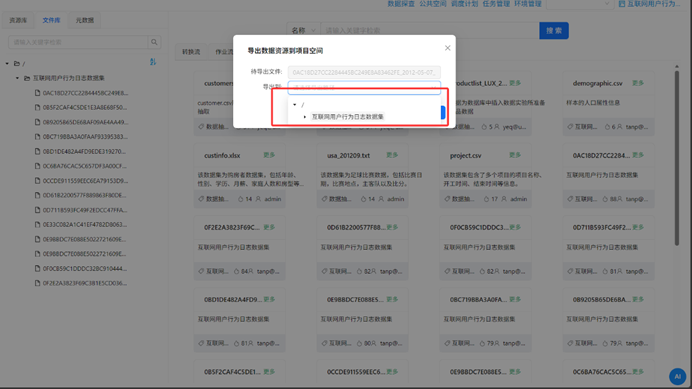Click tag icon on demographic.csv card
692x389 pixels.
570,127
